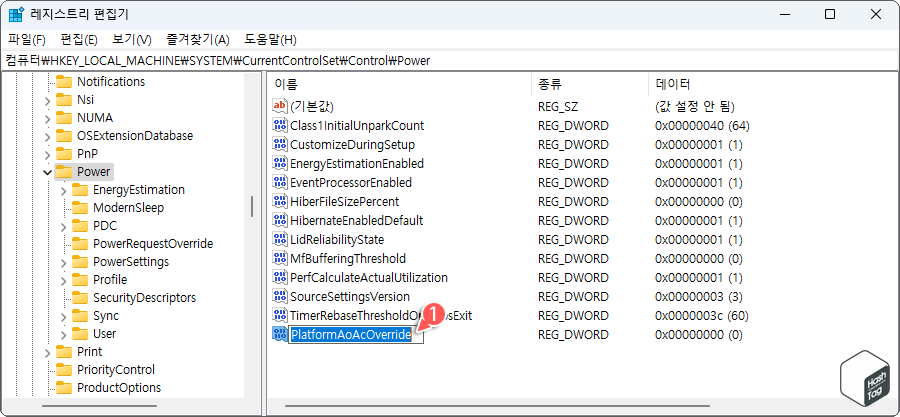Click the PowerRequestOverride folder icon
The image size is (900, 417).
pyautogui.click(x=80, y=244)
